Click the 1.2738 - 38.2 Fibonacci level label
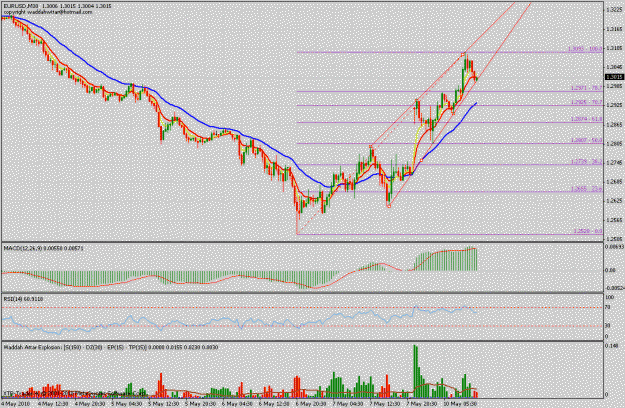 (586, 162)
